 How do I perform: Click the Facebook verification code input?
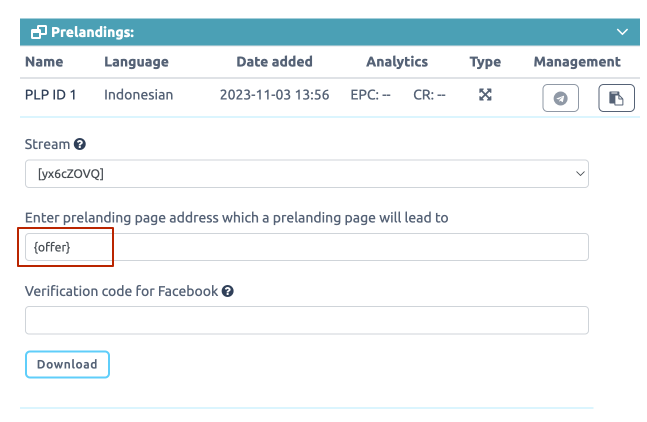307,320
